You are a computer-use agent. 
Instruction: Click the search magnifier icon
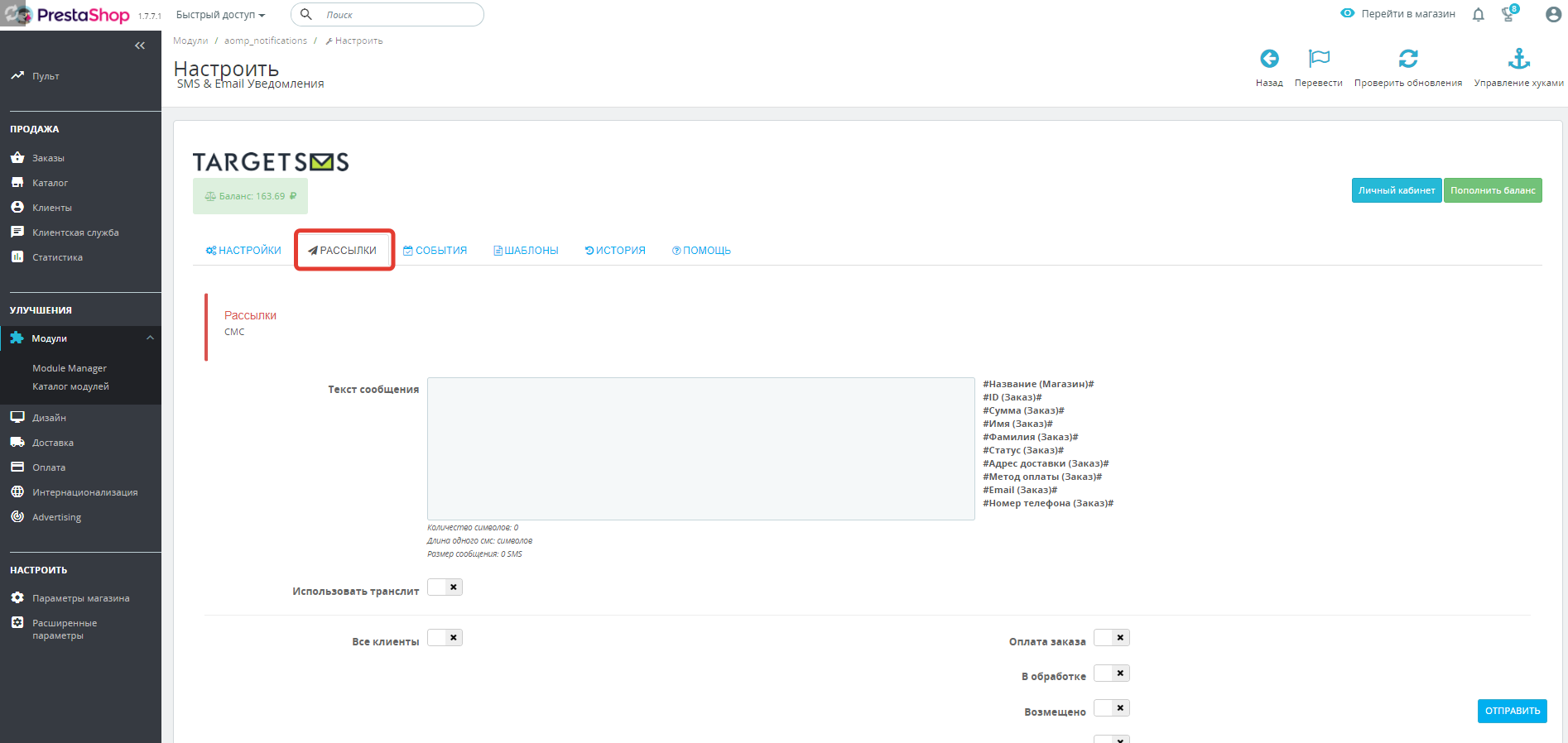tap(306, 14)
